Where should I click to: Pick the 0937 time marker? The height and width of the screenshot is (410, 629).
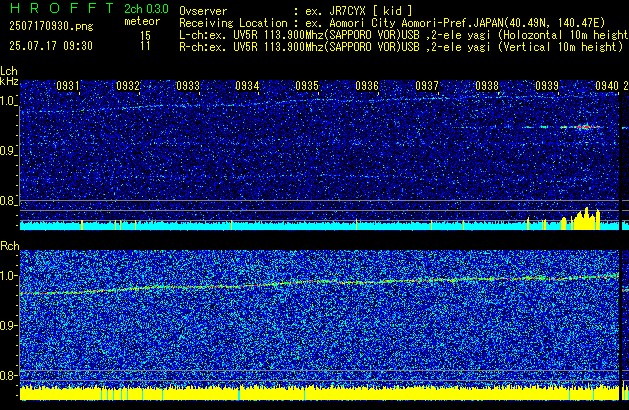point(427,86)
